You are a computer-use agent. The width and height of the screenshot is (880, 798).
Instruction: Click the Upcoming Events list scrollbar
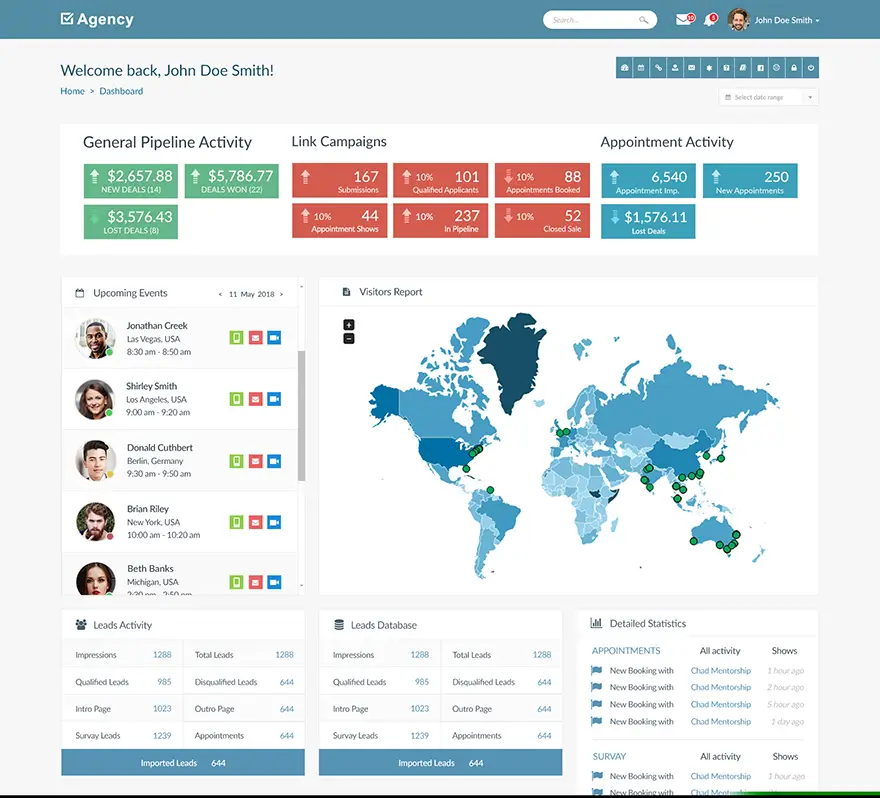[x=301, y=420]
